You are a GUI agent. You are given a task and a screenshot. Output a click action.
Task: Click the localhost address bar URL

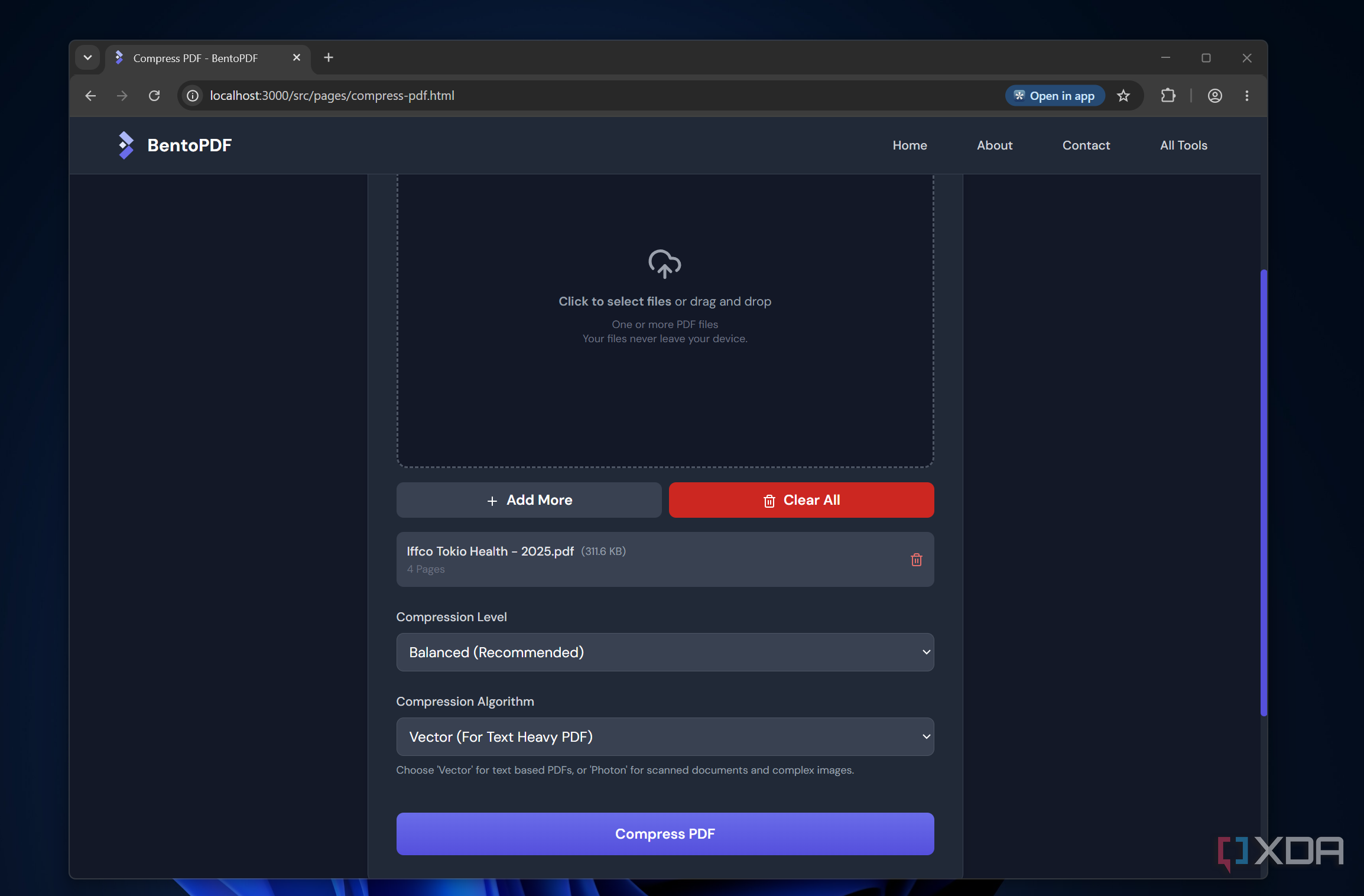[x=332, y=96]
